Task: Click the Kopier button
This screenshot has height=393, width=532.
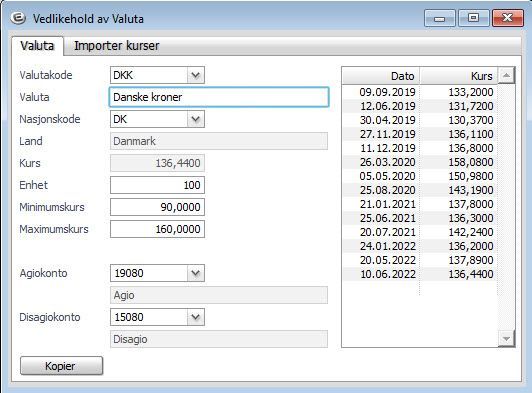Action: pyautogui.click(x=61, y=366)
